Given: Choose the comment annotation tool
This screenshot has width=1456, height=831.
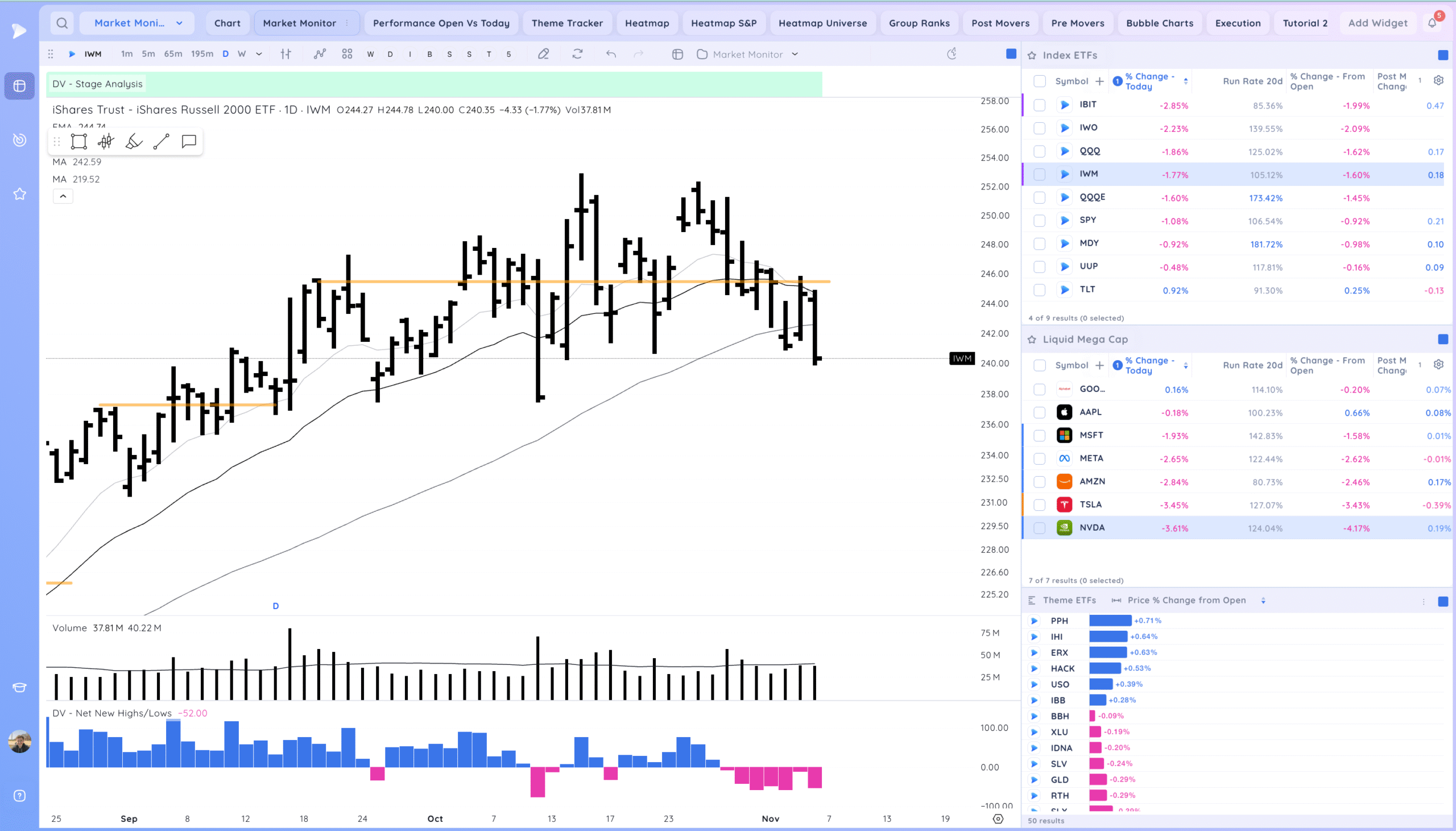Looking at the screenshot, I should [189, 141].
